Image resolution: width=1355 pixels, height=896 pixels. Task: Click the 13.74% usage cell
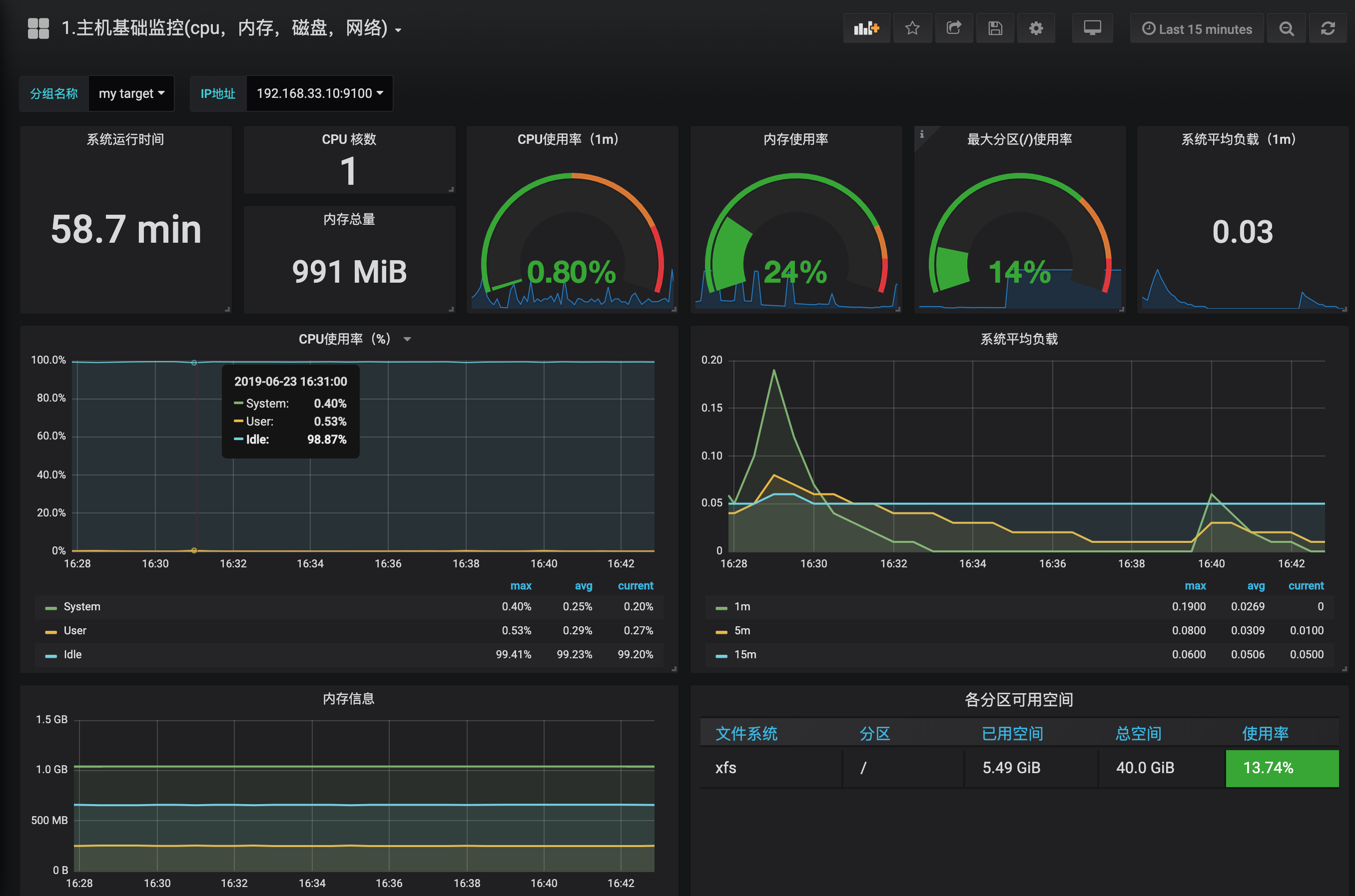[x=1282, y=768]
